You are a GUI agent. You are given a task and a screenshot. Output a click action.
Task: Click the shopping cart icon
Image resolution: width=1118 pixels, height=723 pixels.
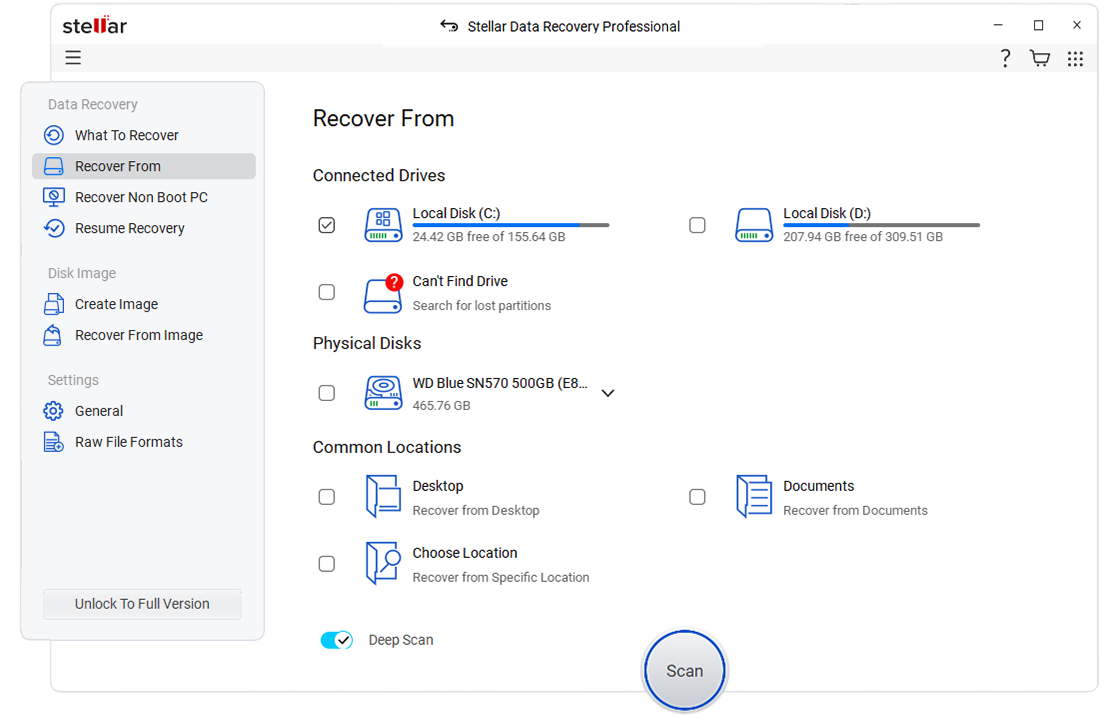(x=1039, y=58)
